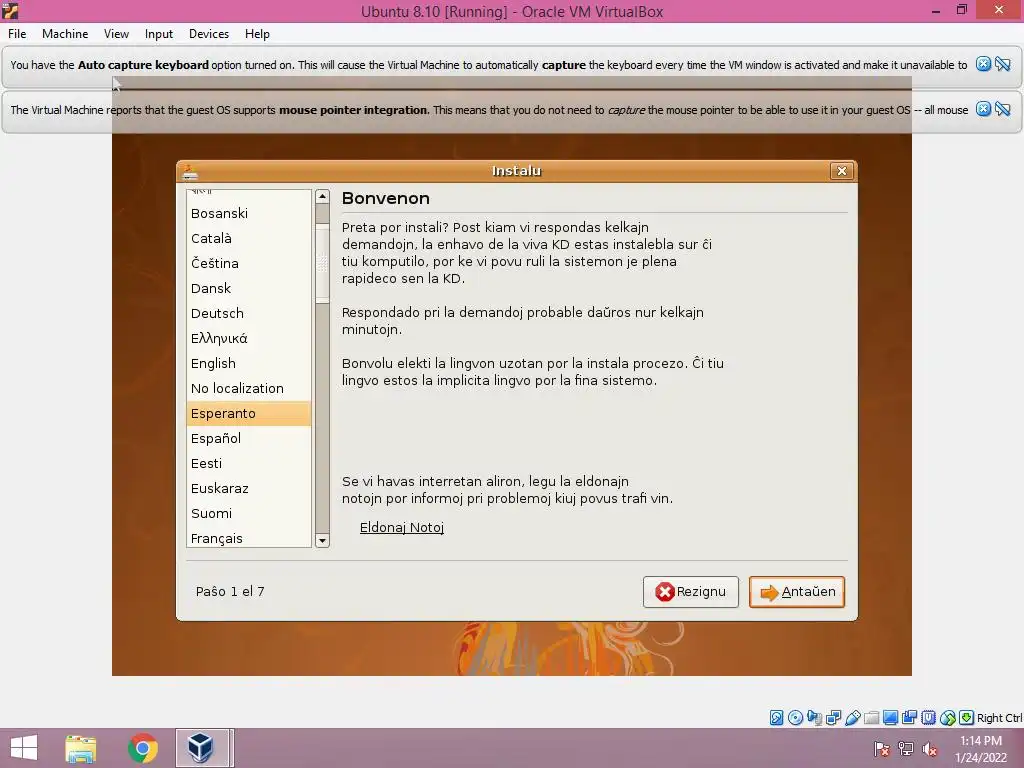This screenshot has width=1024, height=768.
Task: Select Deutsch in the language list
Action: point(249,313)
